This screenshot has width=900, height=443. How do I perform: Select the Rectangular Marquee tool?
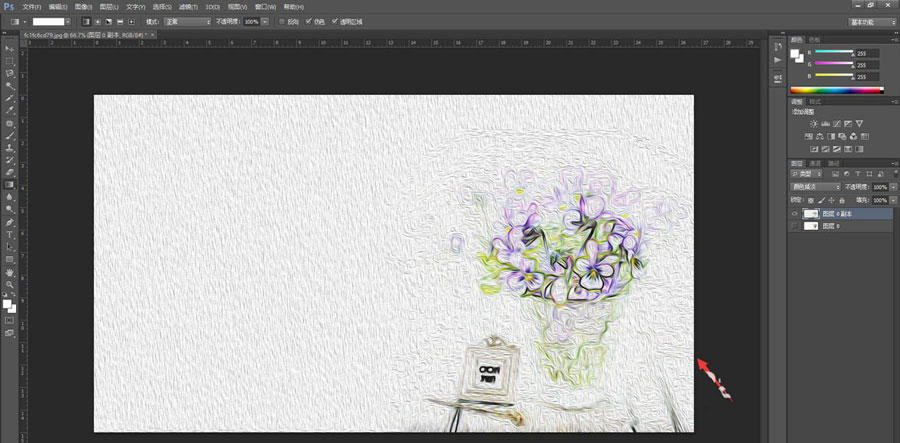point(10,61)
